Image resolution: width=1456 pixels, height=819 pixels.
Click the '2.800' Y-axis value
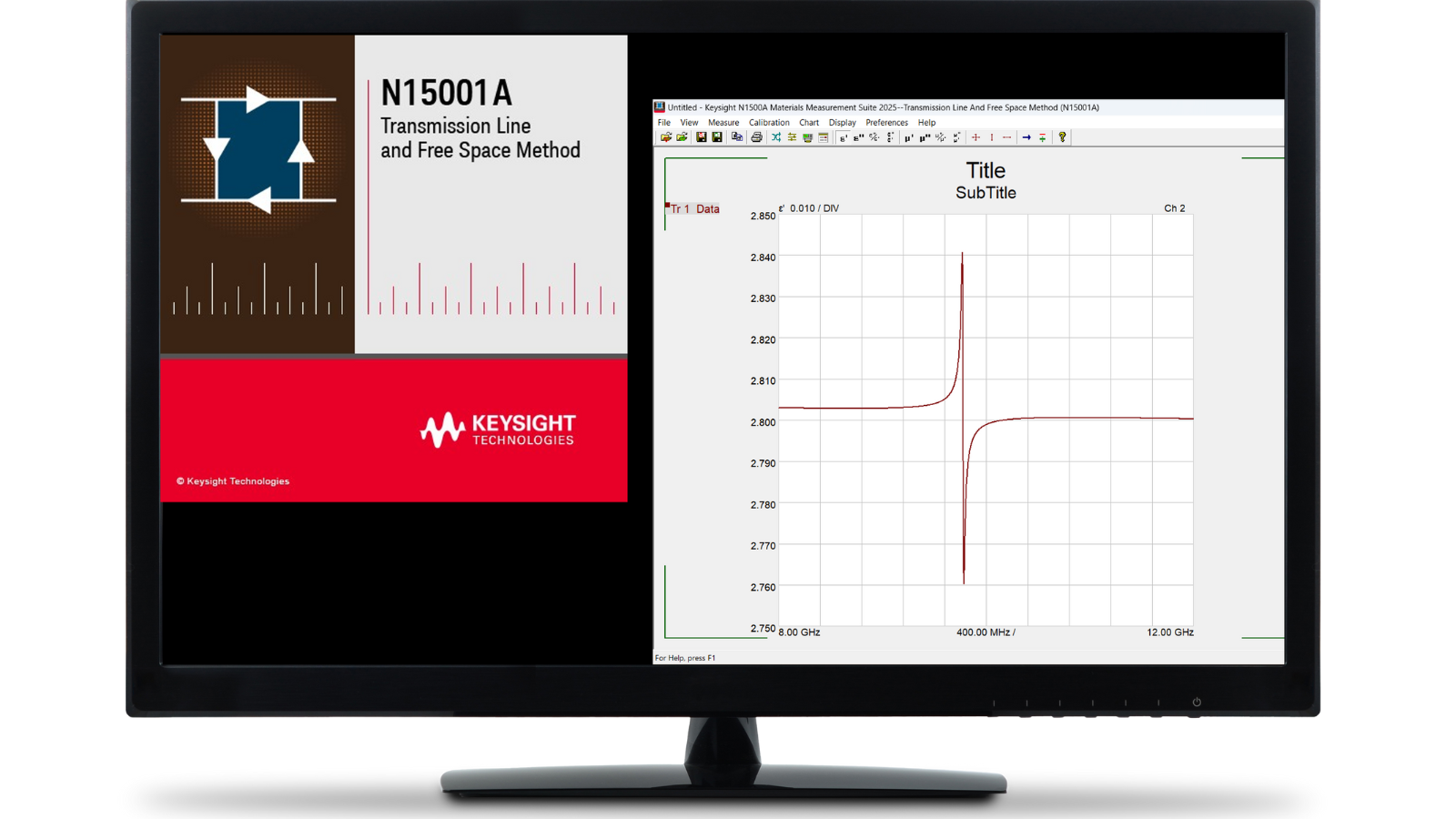763,422
